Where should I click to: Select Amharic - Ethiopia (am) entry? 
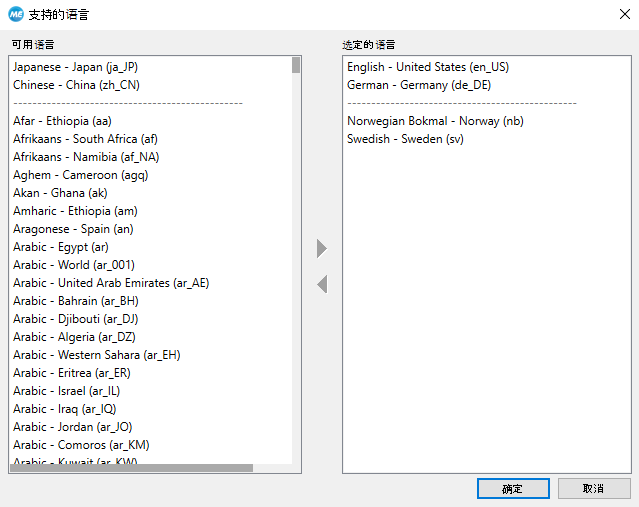click(x=75, y=211)
